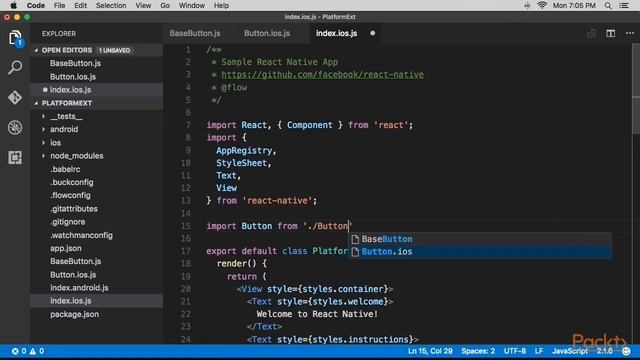640x360 pixels.
Task: Open Notification Center list icon
Action: click(624, 5)
